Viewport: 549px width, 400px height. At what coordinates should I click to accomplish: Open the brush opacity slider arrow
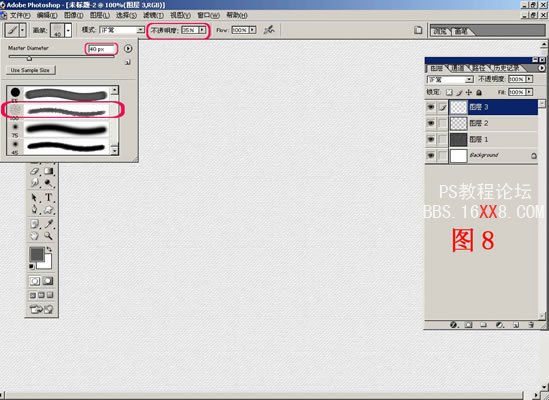tap(202, 30)
